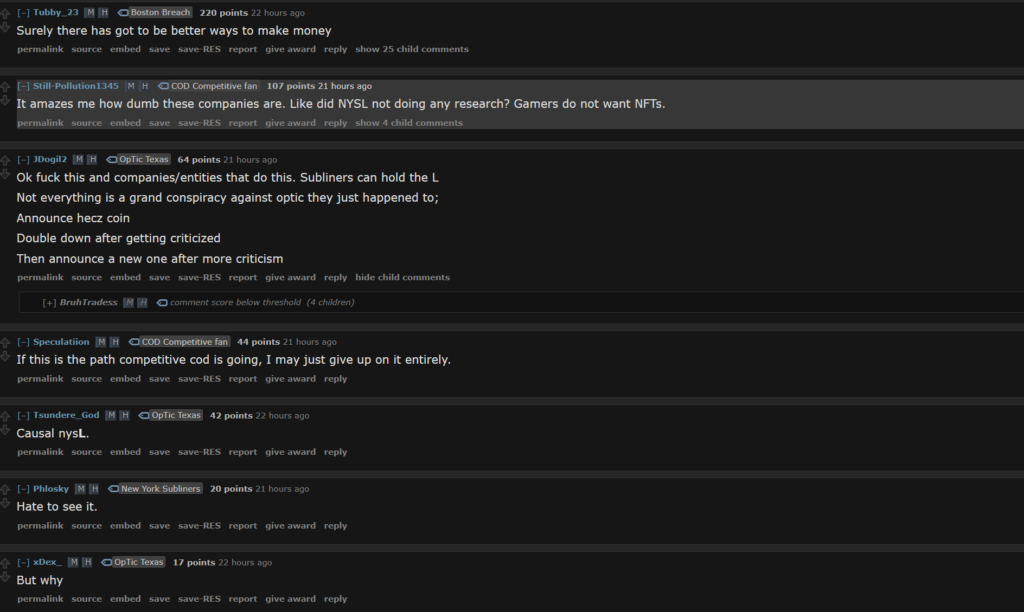1024x612 pixels.
Task: Reply to Tsundere_God's comment
Action: (336, 452)
